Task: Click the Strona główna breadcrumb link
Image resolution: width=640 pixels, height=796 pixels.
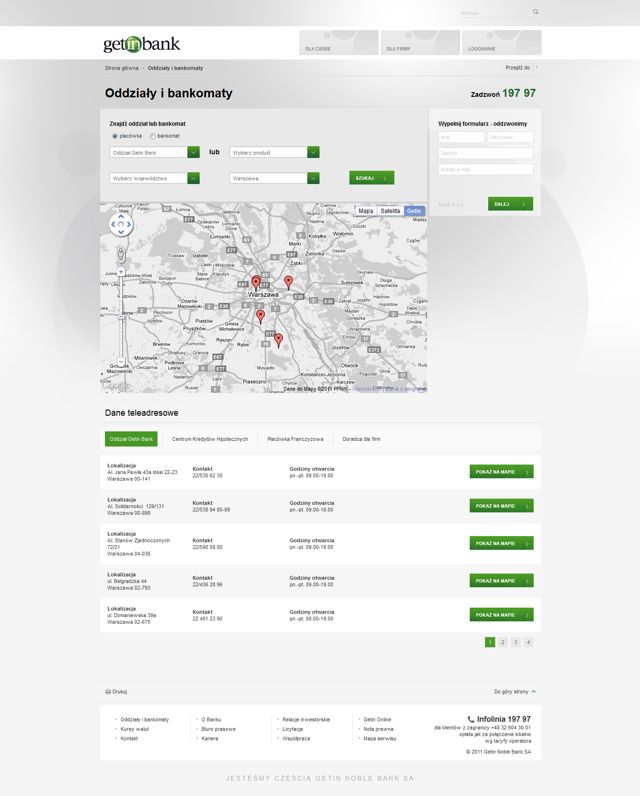Action: point(121,68)
